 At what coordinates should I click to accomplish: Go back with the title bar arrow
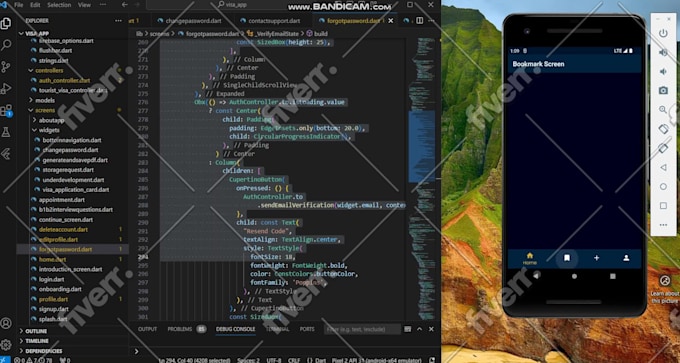124,5
